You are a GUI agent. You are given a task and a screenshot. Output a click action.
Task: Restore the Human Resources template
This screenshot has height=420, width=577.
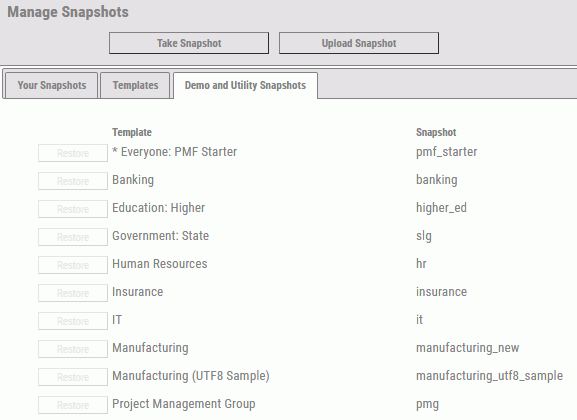(73, 265)
